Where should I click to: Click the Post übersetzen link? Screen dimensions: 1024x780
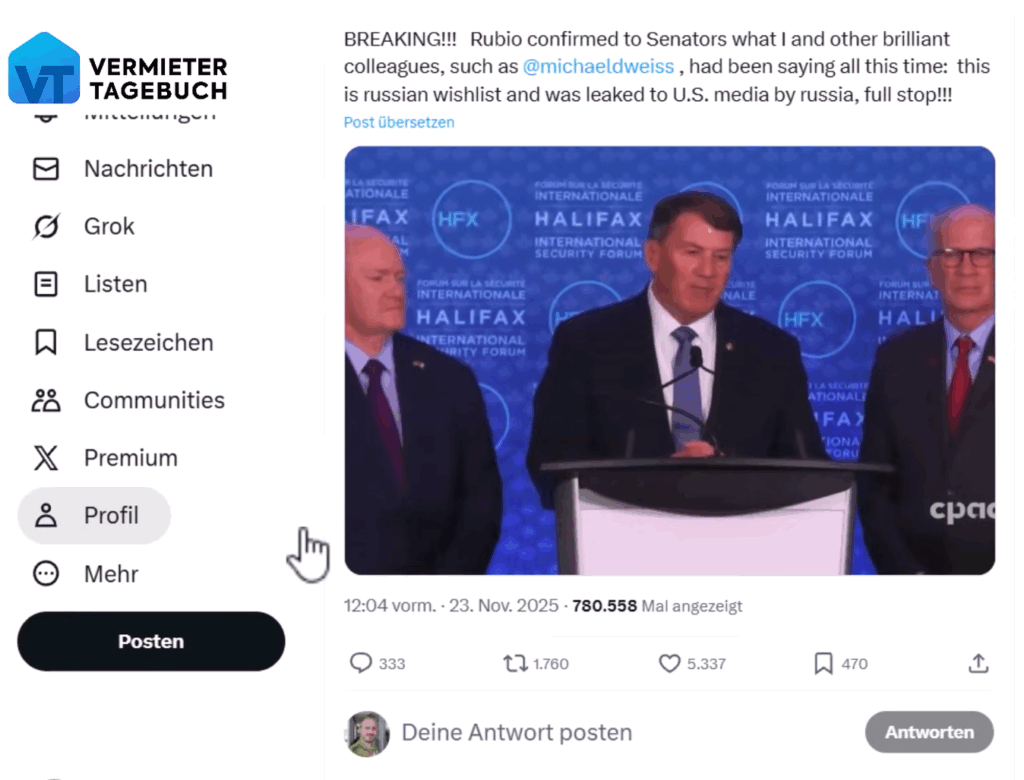(399, 122)
